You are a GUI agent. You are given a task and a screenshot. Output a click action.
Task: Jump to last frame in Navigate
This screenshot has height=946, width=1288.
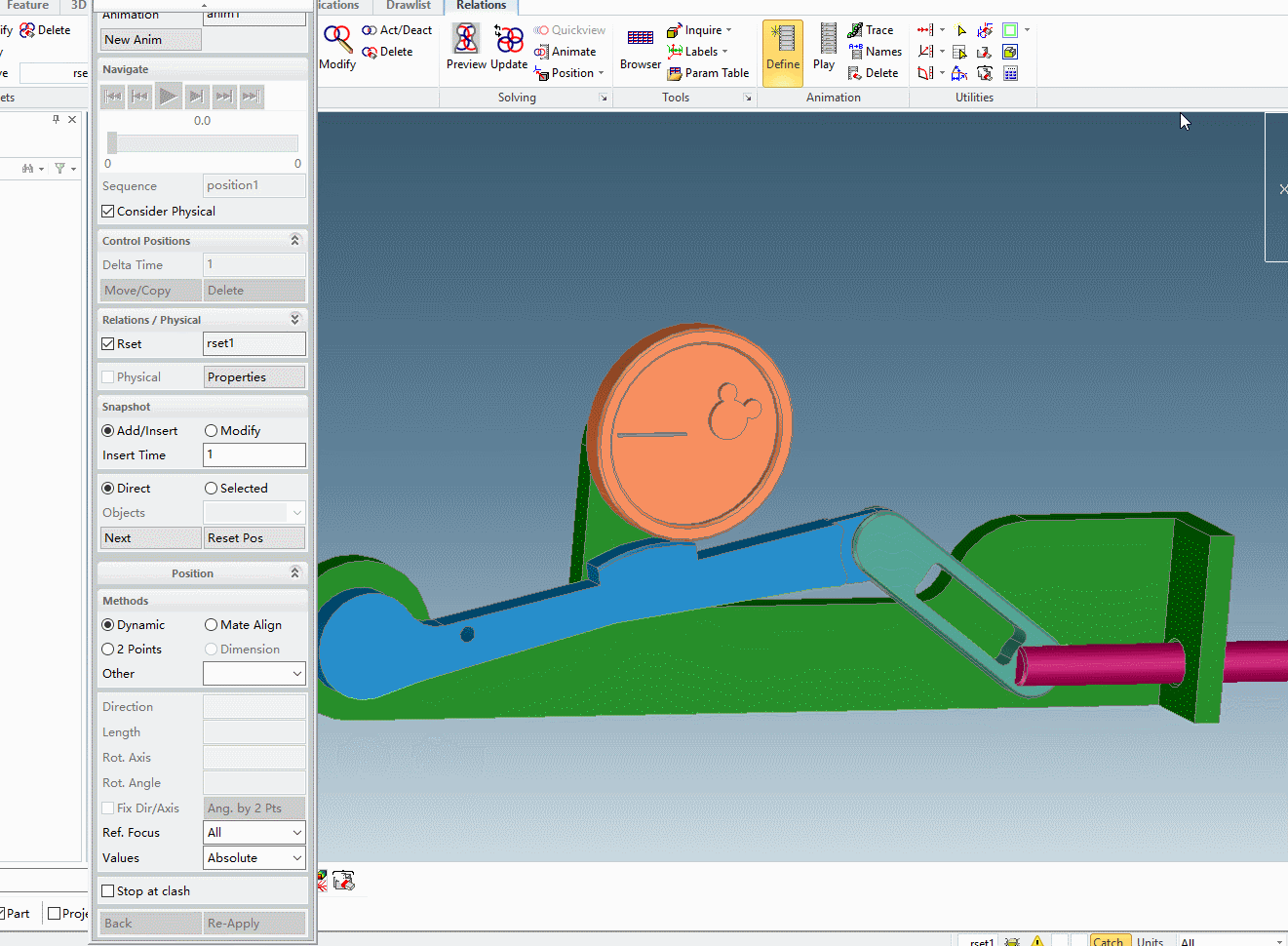click(252, 96)
